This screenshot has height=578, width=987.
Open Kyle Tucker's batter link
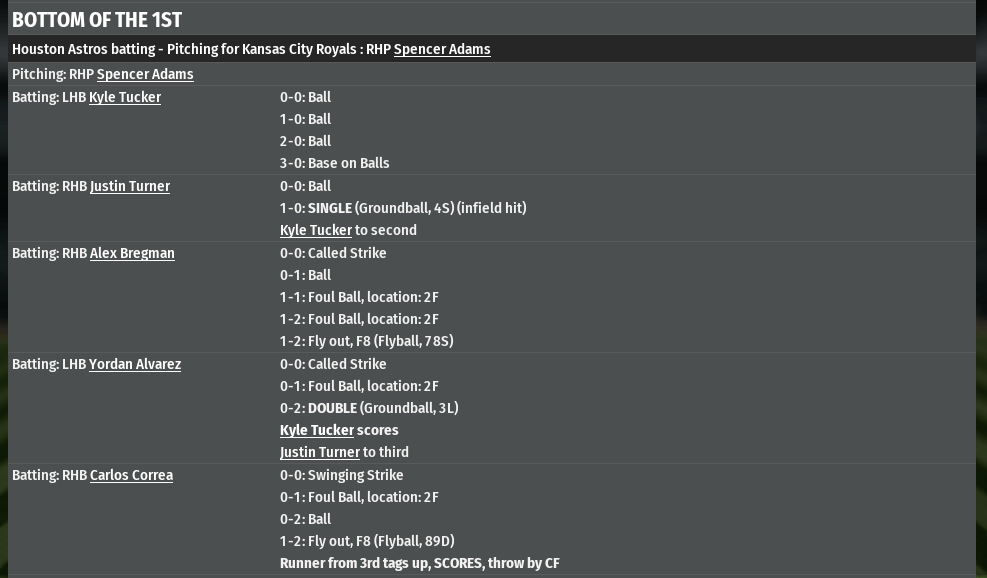[x=125, y=97]
